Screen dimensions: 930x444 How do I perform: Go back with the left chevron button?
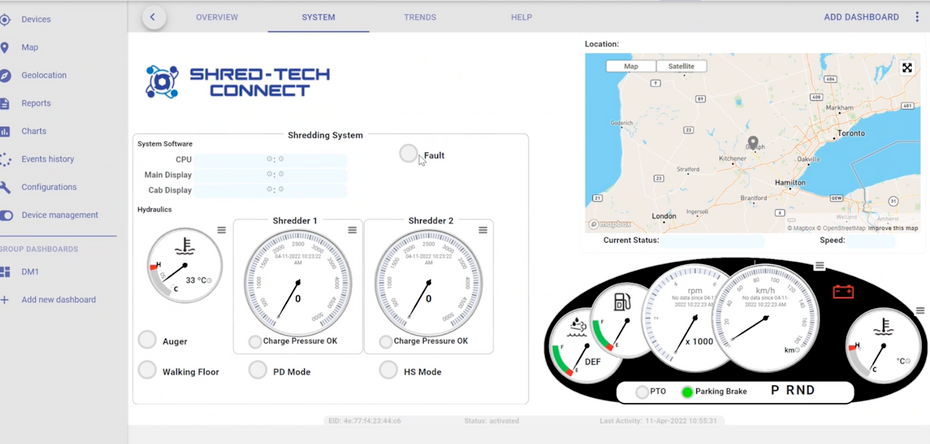(x=153, y=17)
